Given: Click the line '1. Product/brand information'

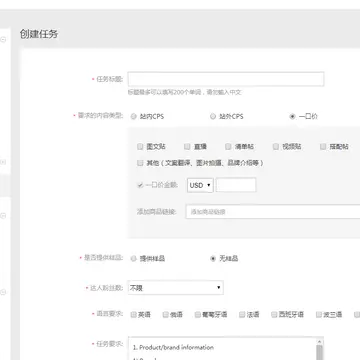Looking at the screenshot, I should coord(173,347).
